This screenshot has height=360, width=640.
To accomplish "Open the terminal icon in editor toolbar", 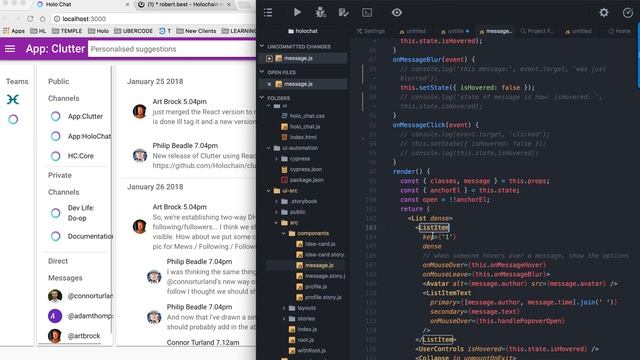I will pyautogui.click(x=367, y=13).
